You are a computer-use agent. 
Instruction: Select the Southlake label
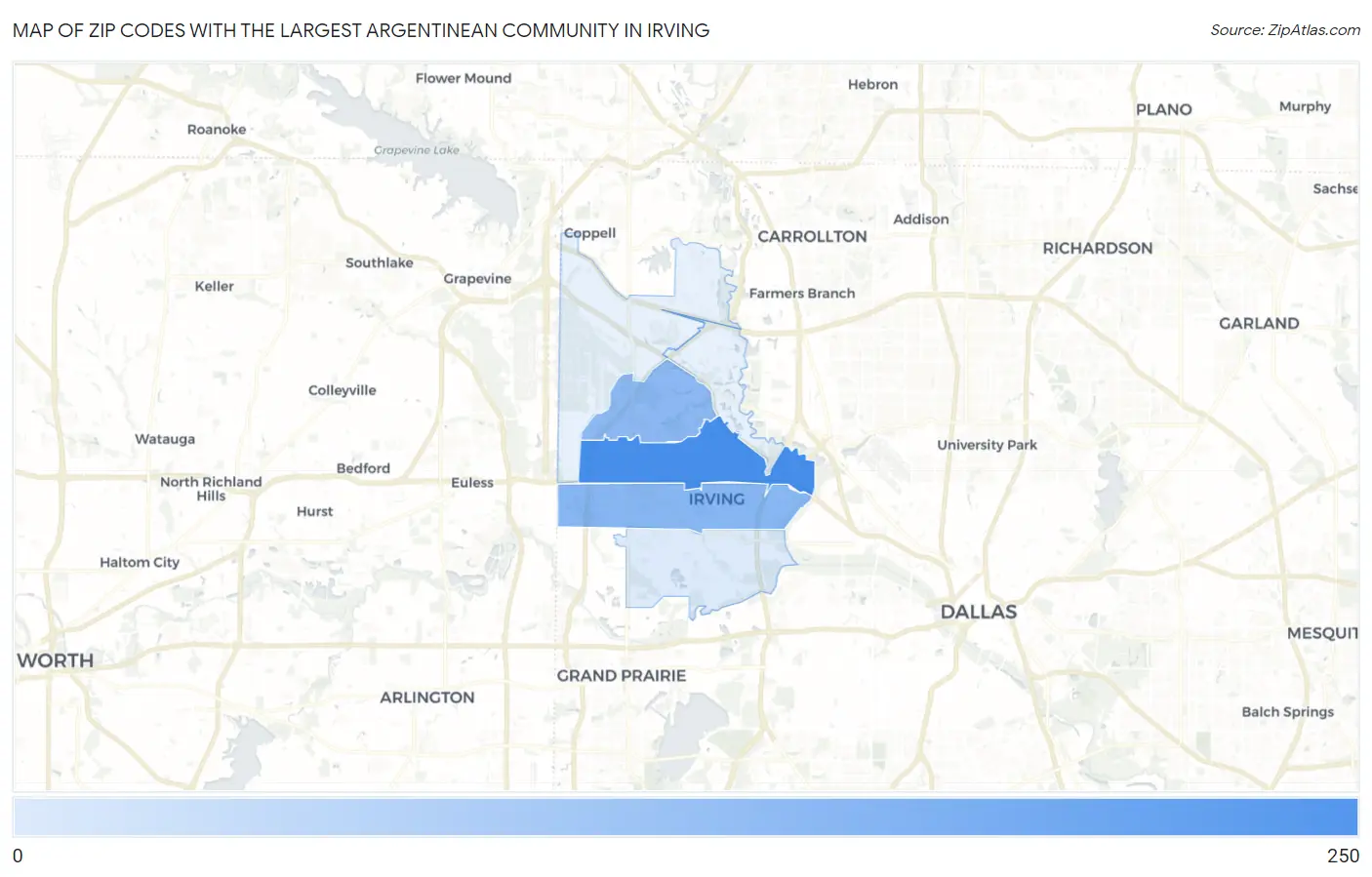click(x=380, y=262)
